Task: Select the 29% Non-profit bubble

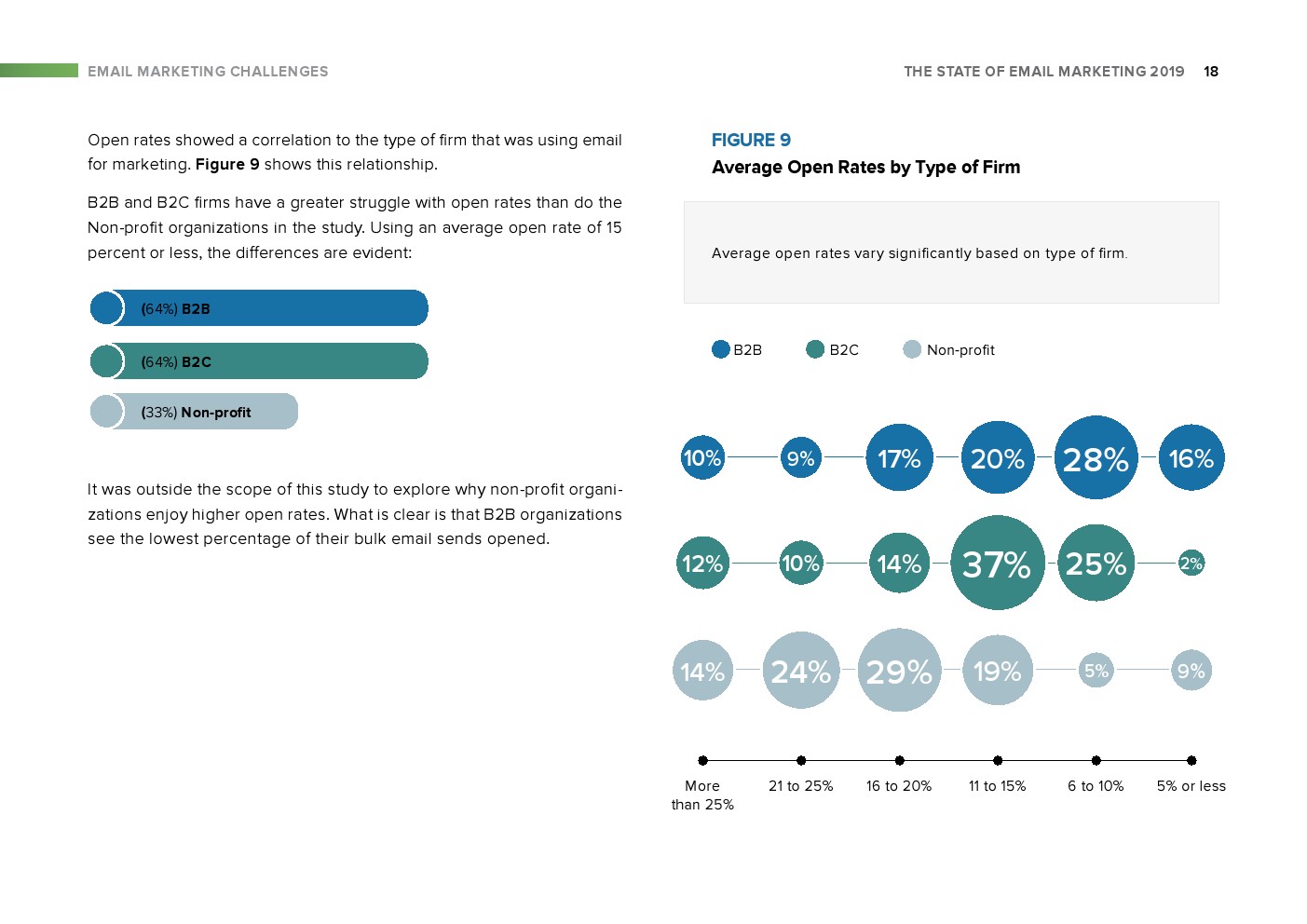Action: point(899,670)
